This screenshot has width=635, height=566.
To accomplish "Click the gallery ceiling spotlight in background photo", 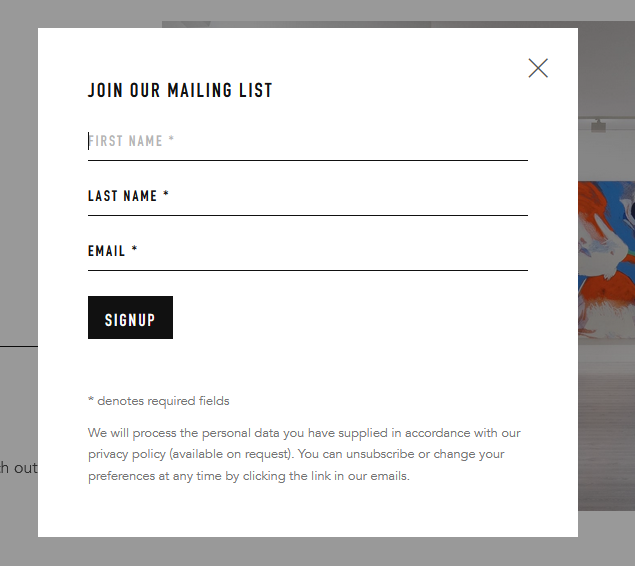I will [x=599, y=125].
